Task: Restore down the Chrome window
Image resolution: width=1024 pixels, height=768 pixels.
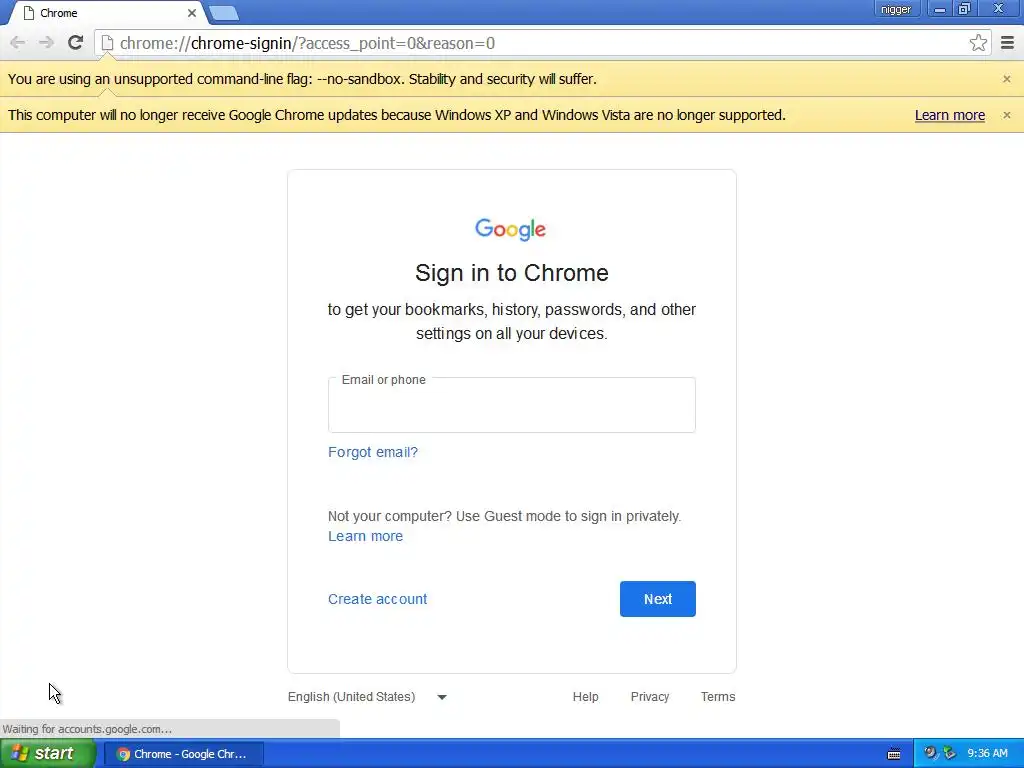Action: (964, 9)
